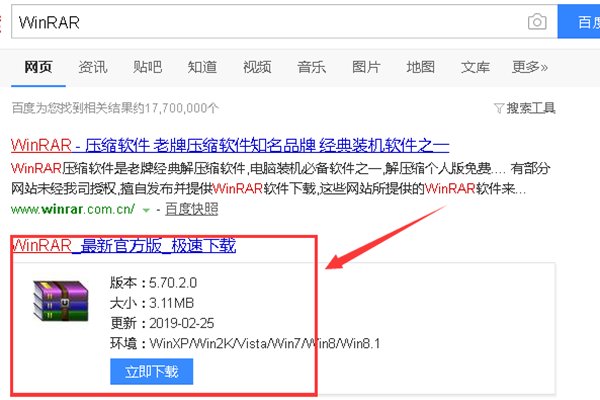This screenshot has width=600, height=400.
Task: Open the WinRAR 压缩软件 result title
Action: click(x=230, y=145)
